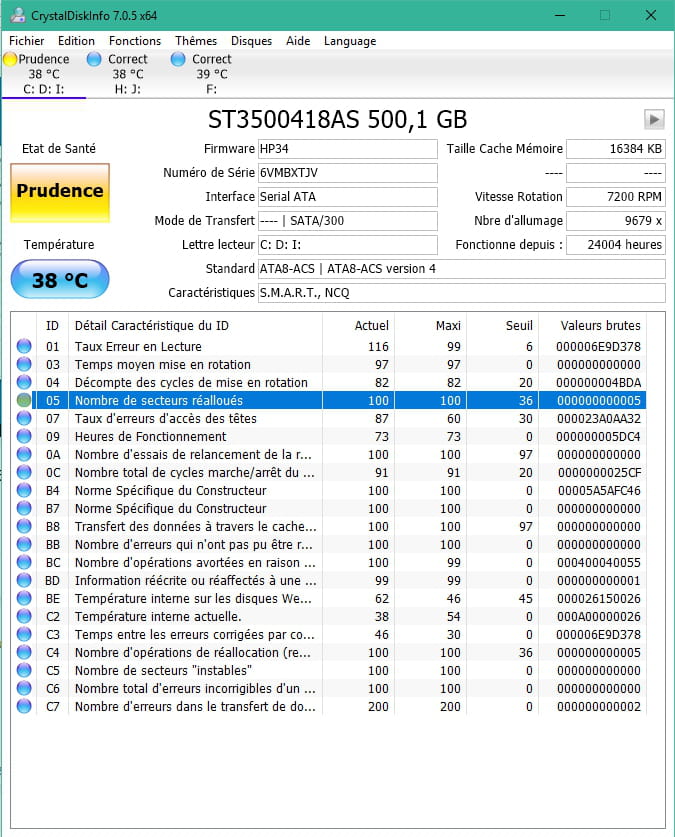Viewport: 675px width, 837px height.
Task: Click status orb for attribute 03 Temps moyen mise en rotation
Action: coord(24,364)
